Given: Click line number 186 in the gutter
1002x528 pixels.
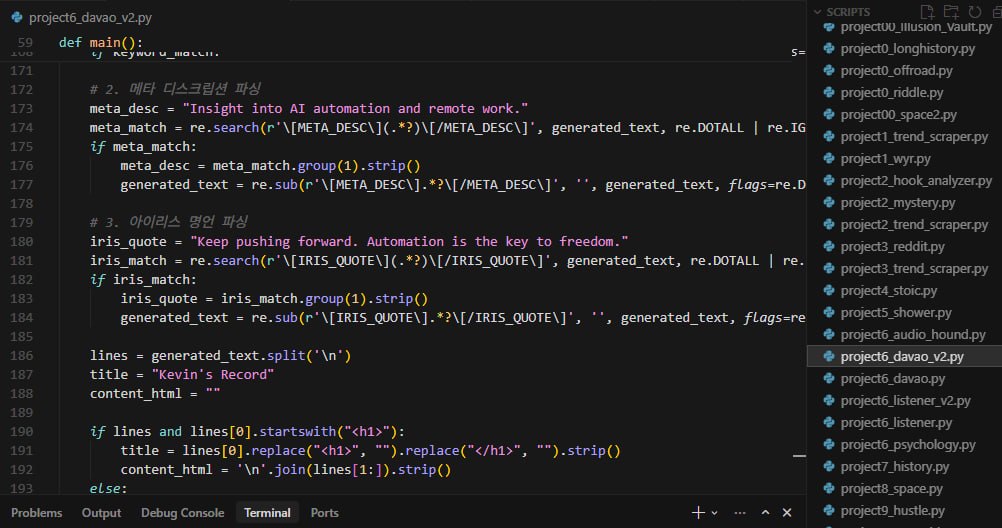Looking at the screenshot, I should [x=21, y=355].
